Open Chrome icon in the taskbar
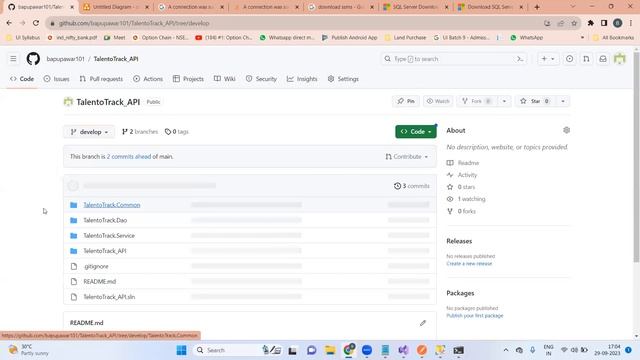 click(x=349, y=350)
